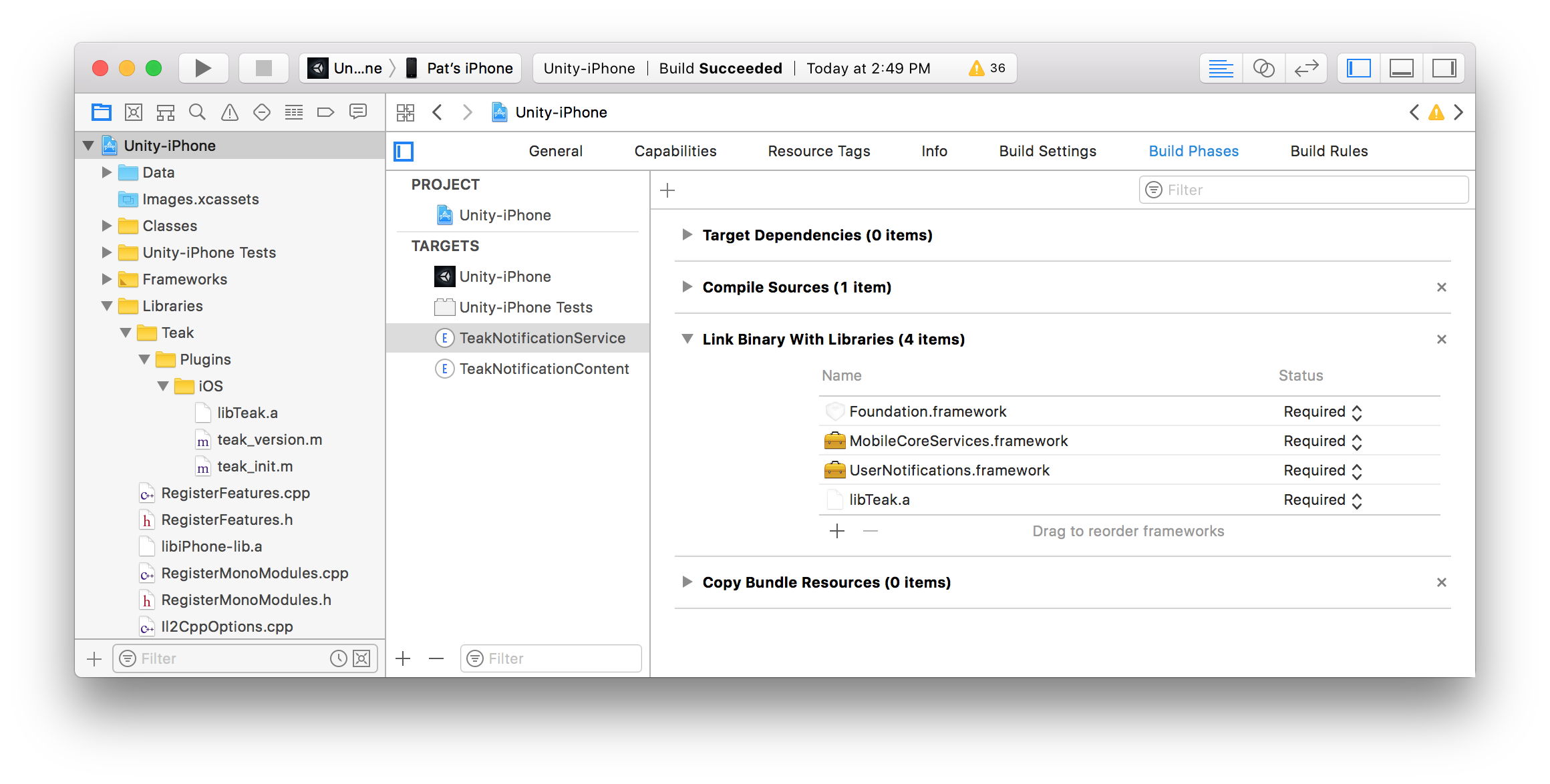
Task: Expand the Target Dependencies section
Action: pyautogui.click(x=688, y=235)
